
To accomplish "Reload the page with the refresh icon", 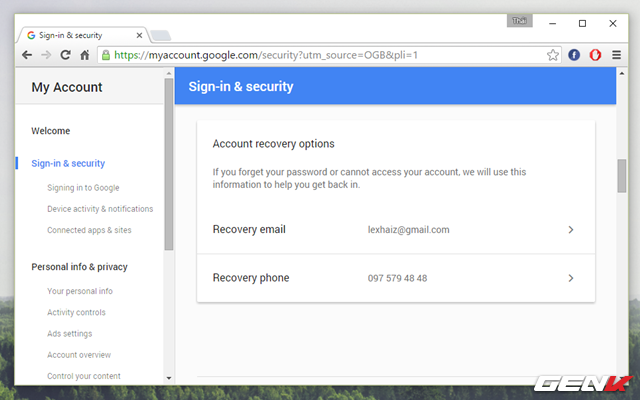I will pos(66,55).
